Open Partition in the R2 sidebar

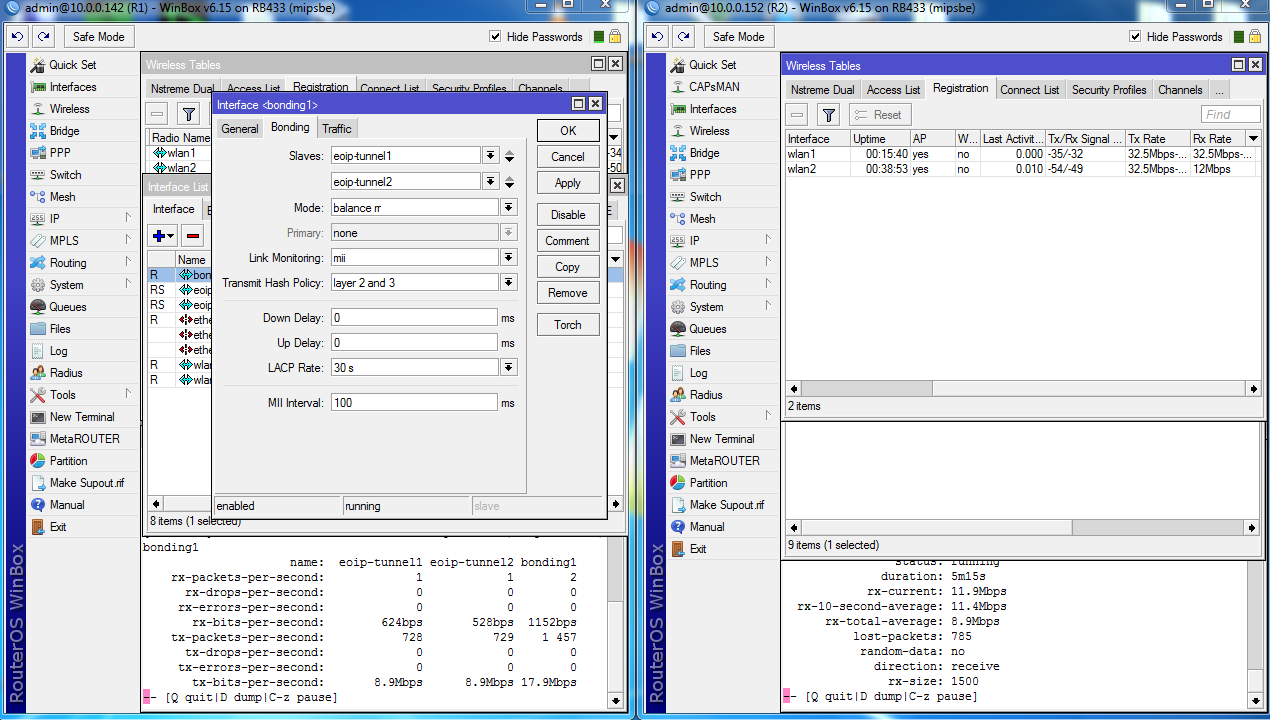708,483
